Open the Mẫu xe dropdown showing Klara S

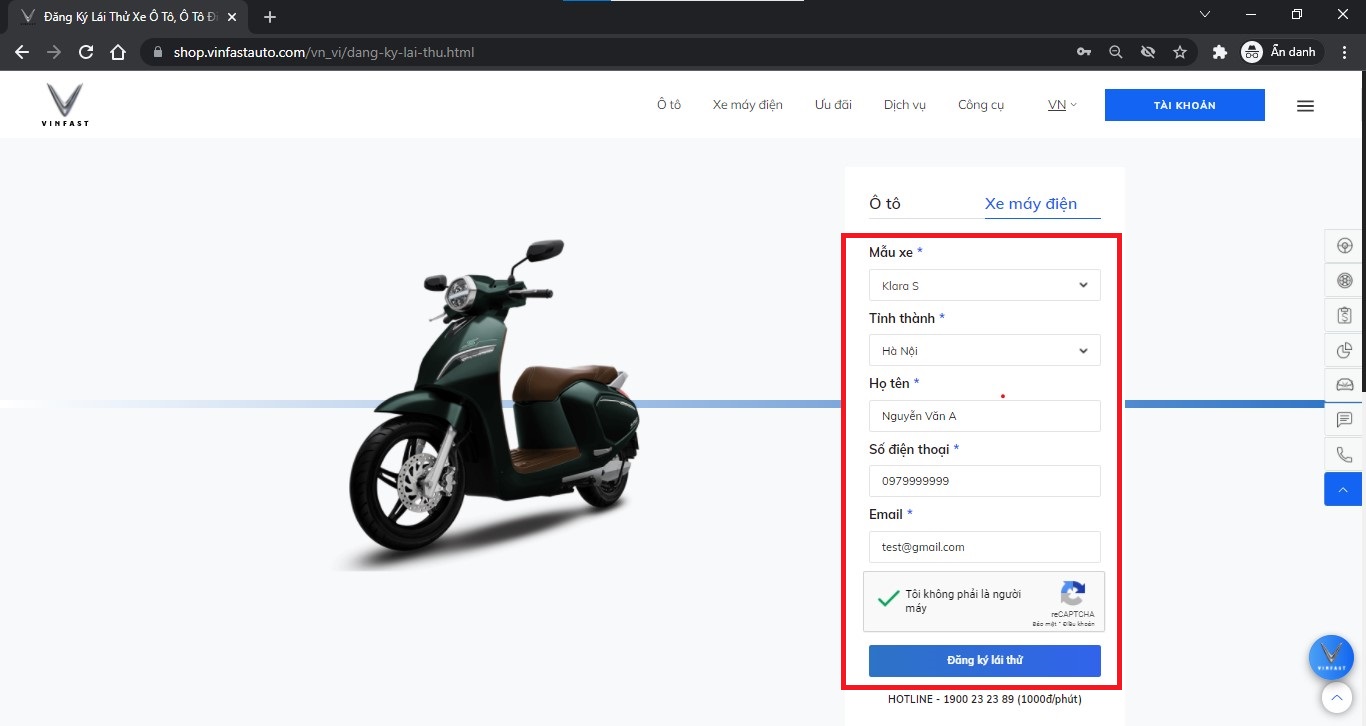(x=985, y=285)
